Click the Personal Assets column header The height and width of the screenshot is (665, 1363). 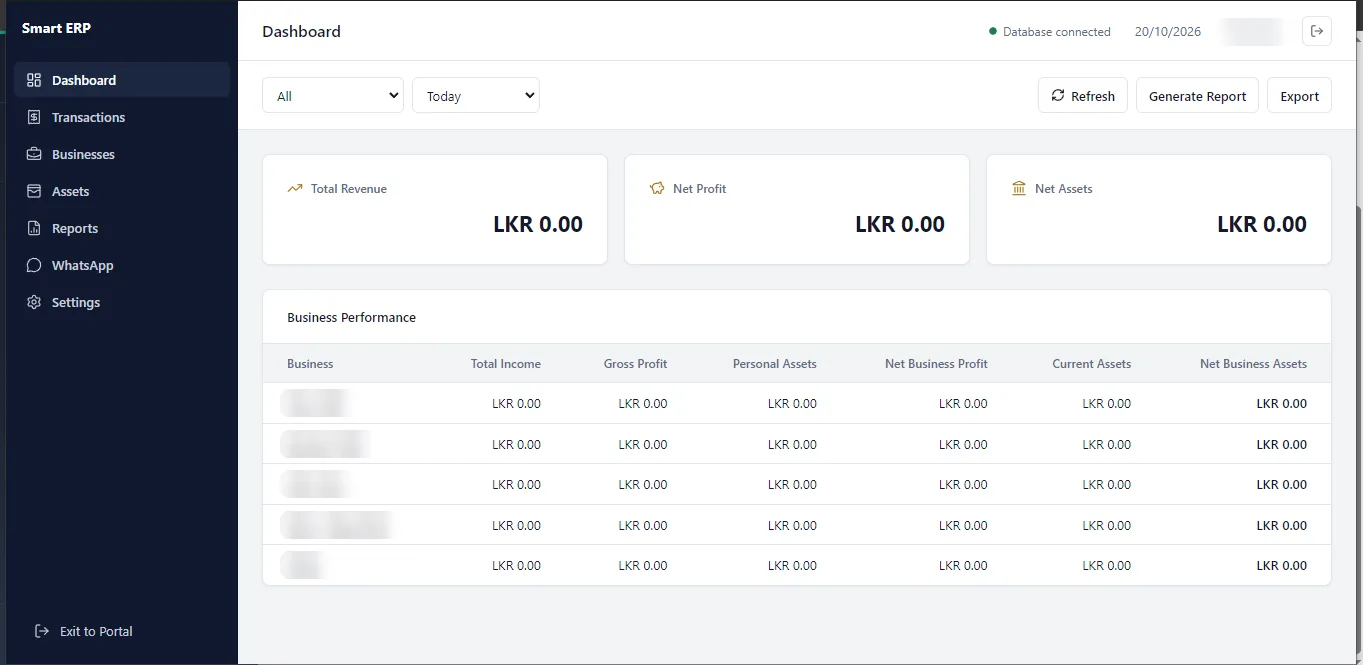pyautogui.click(x=775, y=363)
